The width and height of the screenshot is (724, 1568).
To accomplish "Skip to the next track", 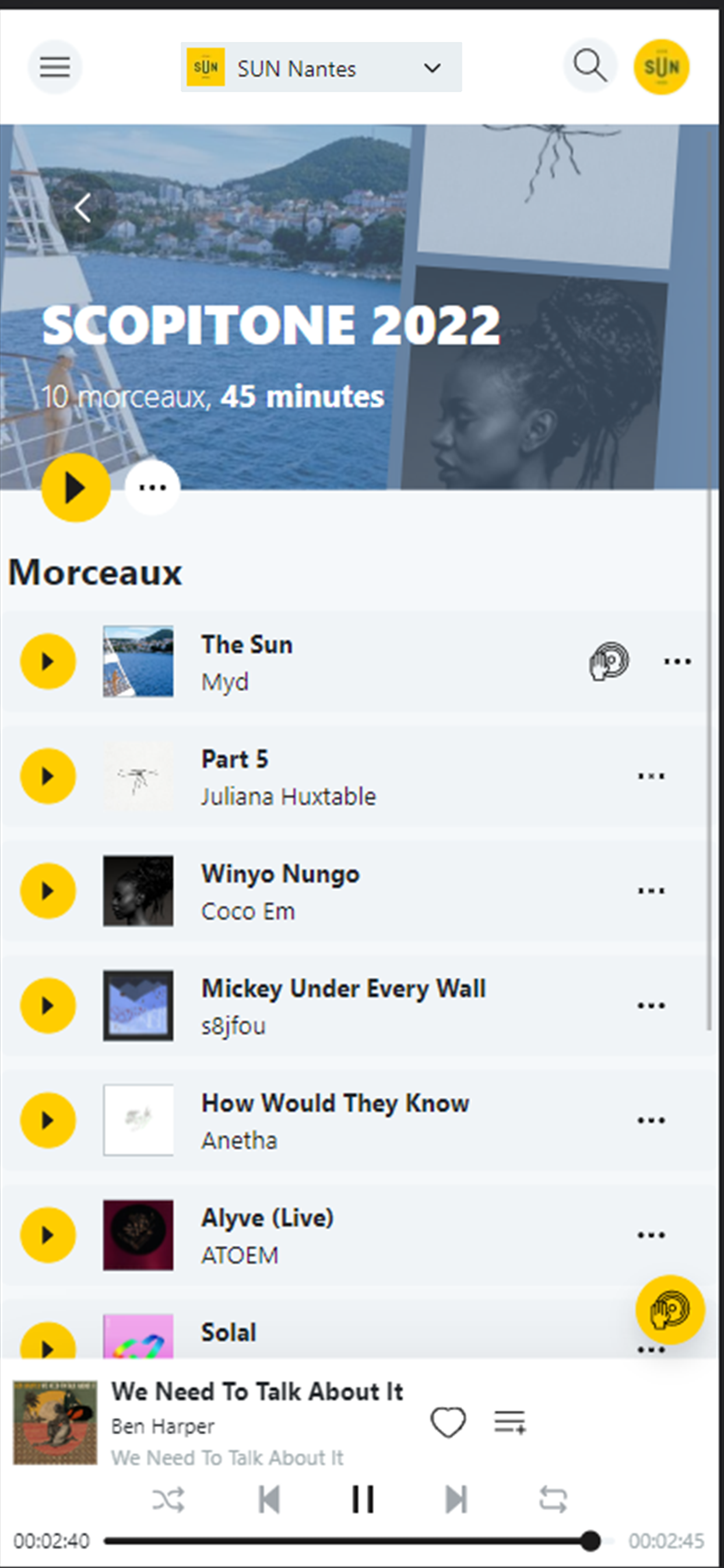I will [x=456, y=1499].
